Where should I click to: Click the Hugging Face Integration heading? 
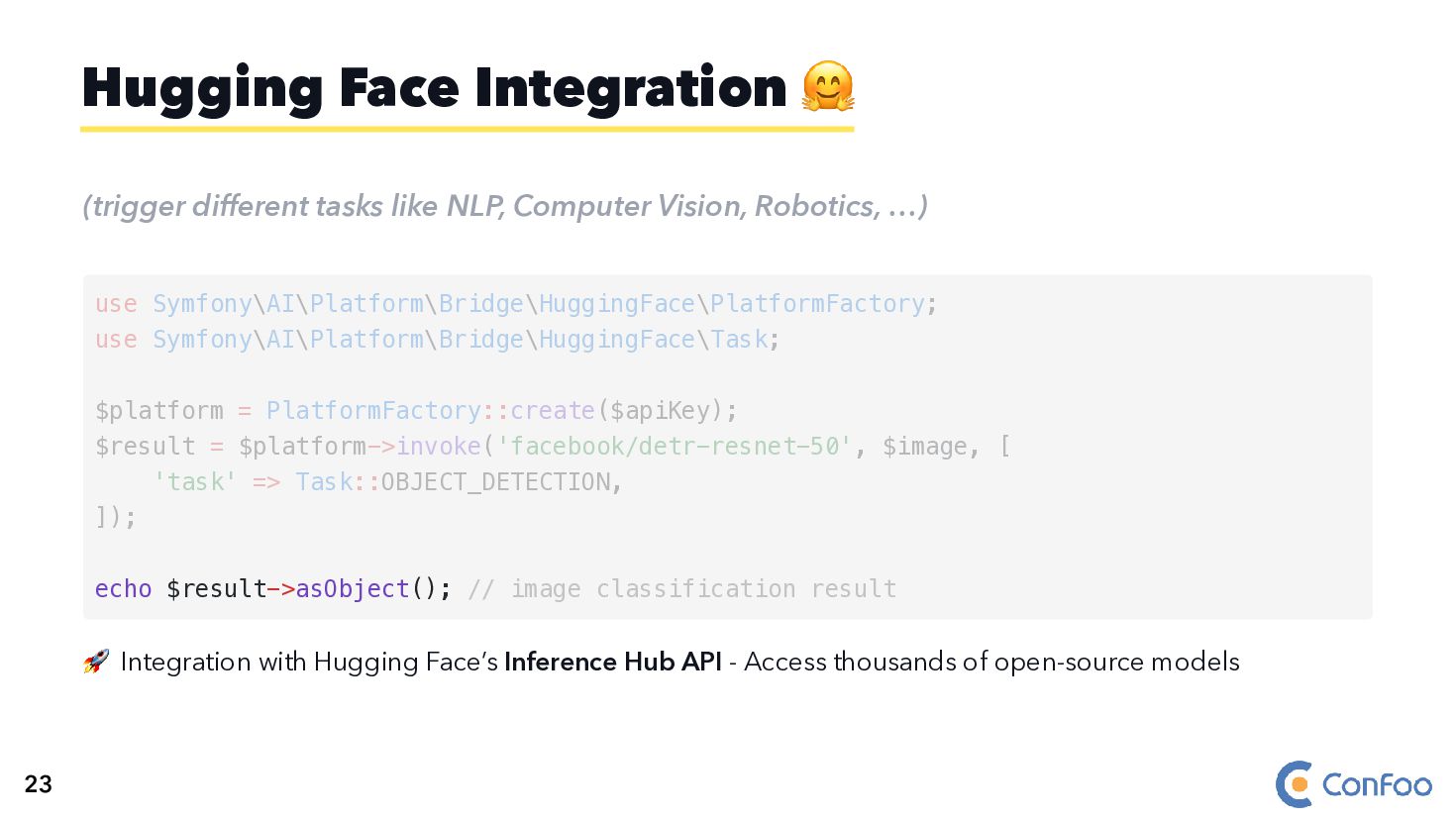[x=434, y=87]
